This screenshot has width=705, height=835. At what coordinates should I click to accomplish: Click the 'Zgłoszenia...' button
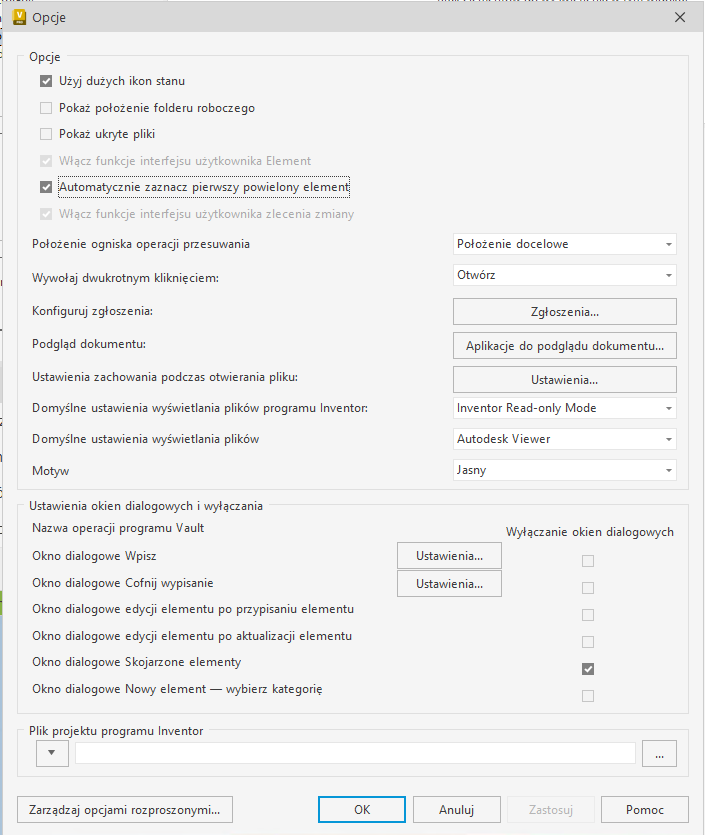[565, 311]
